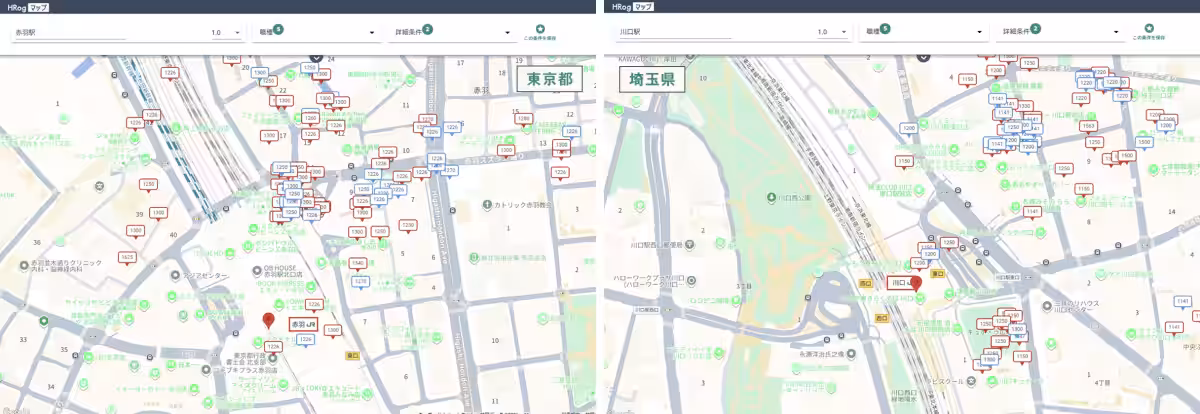Image resolution: width=1200 pixels, height=414 pixels.
Task: Open the 職種 dropdown in the Akabane panel
Action: point(315,32)
